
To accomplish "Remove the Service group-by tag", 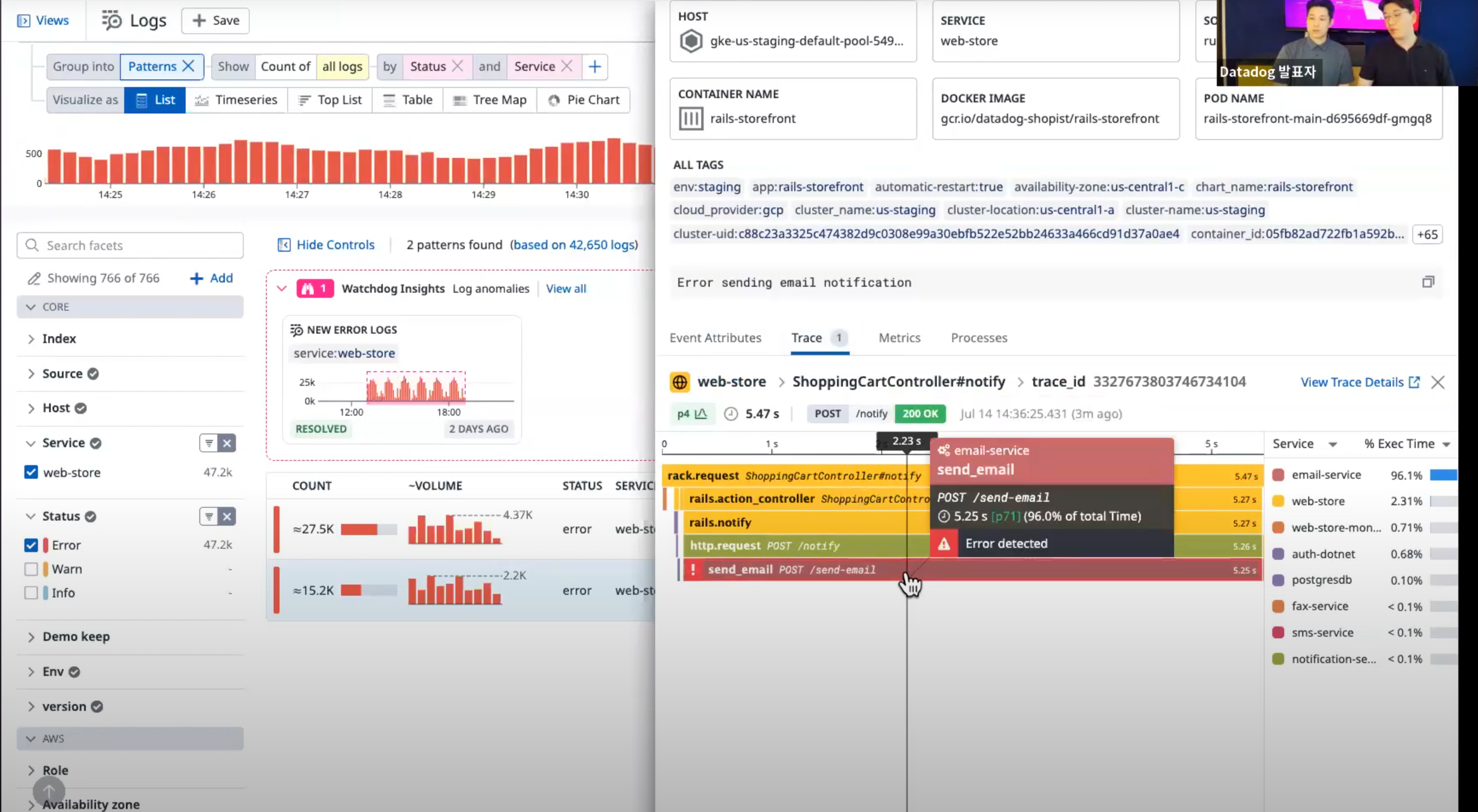I will point(567,66).
